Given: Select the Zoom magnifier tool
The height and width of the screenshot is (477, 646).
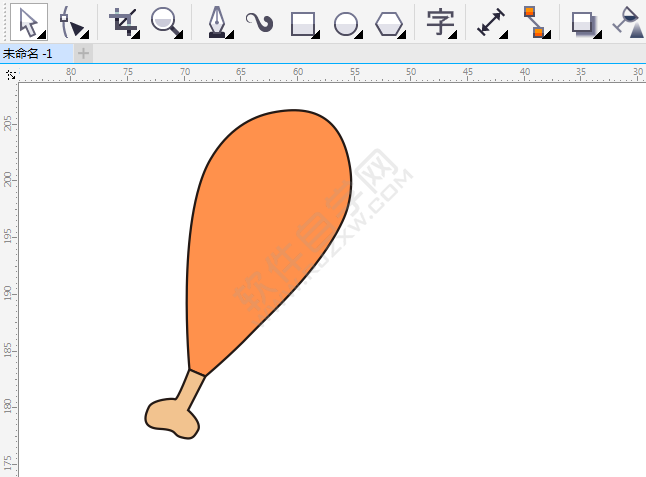Looking at the screenshot, I should tap(166, 23).
